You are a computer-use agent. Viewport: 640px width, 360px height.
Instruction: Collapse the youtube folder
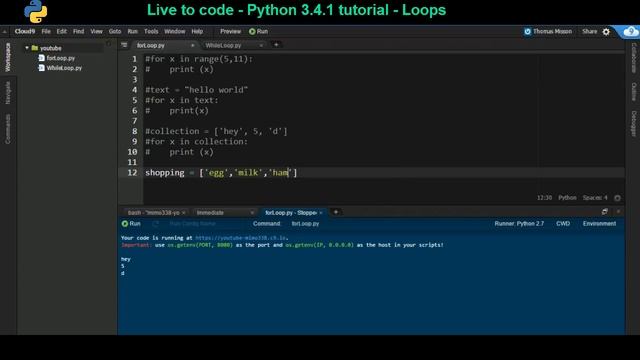pos(27,48)
